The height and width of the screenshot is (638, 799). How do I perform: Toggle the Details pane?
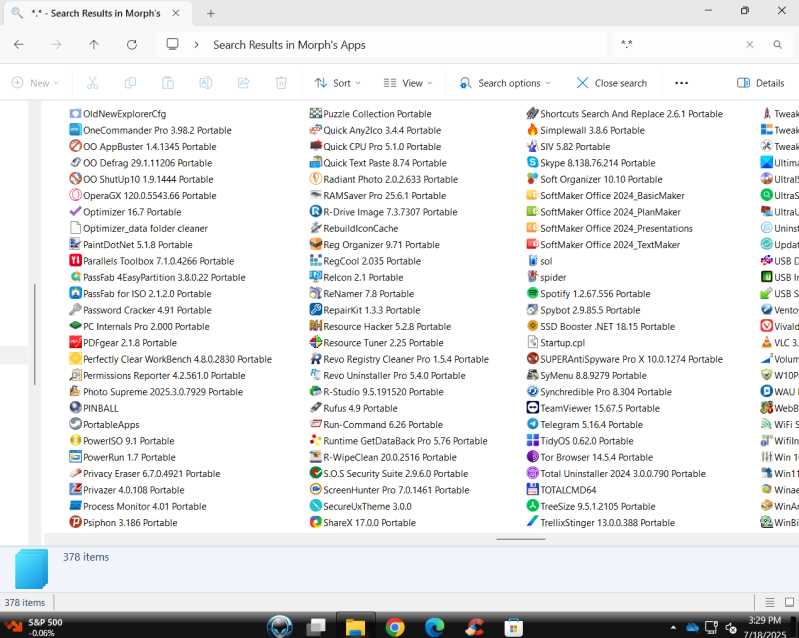click(x=760, y=83)
